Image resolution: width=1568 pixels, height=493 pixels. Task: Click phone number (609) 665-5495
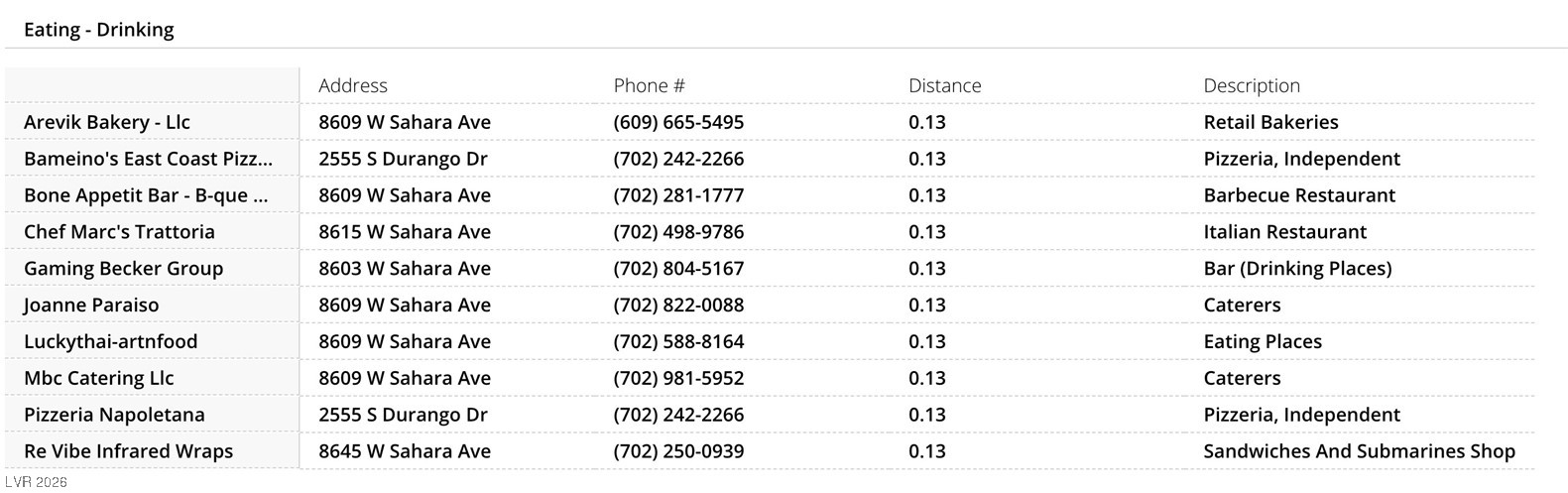(x=678, y=122)
